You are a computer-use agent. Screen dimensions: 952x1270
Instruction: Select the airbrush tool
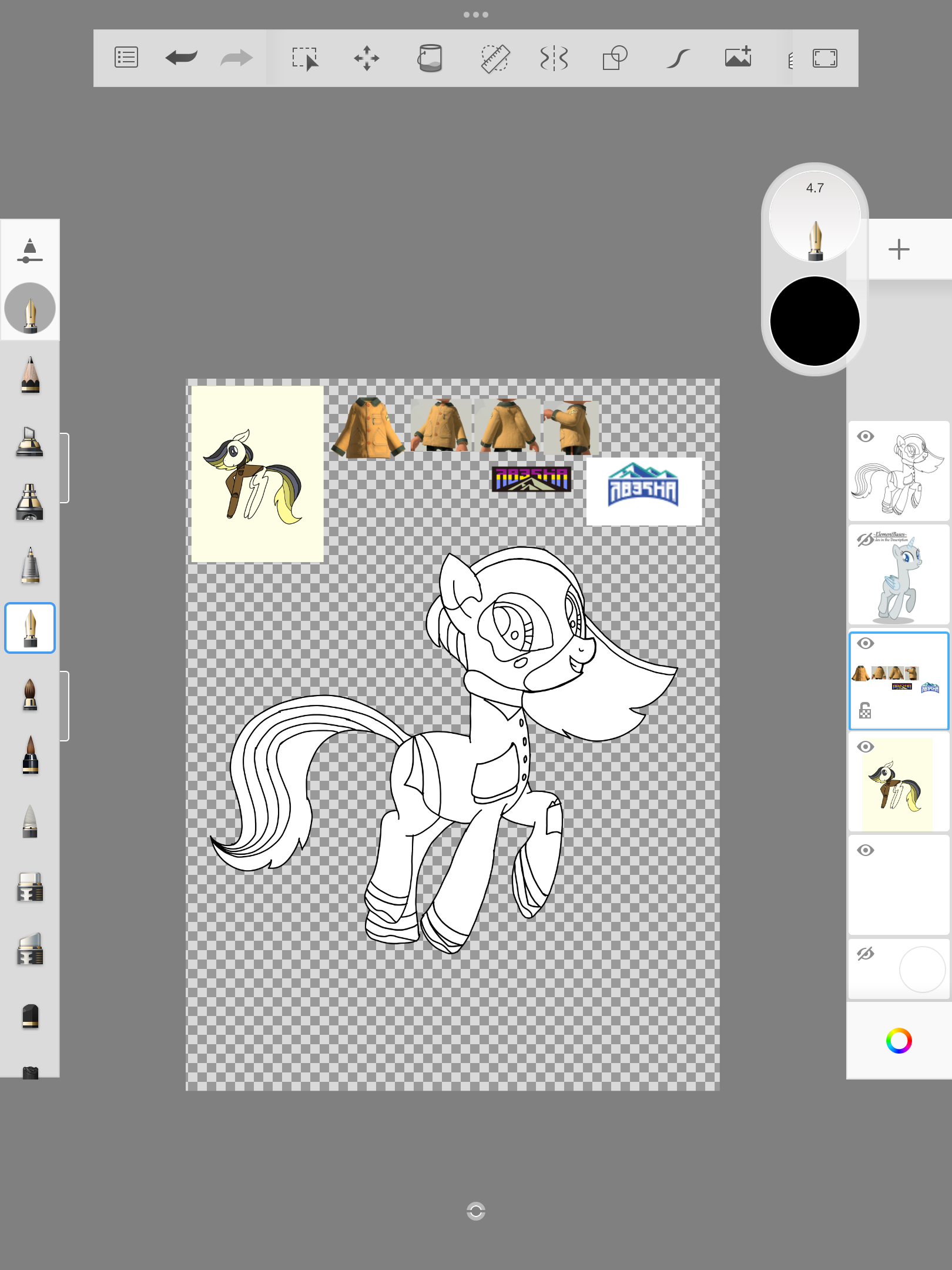pos(30,502)
